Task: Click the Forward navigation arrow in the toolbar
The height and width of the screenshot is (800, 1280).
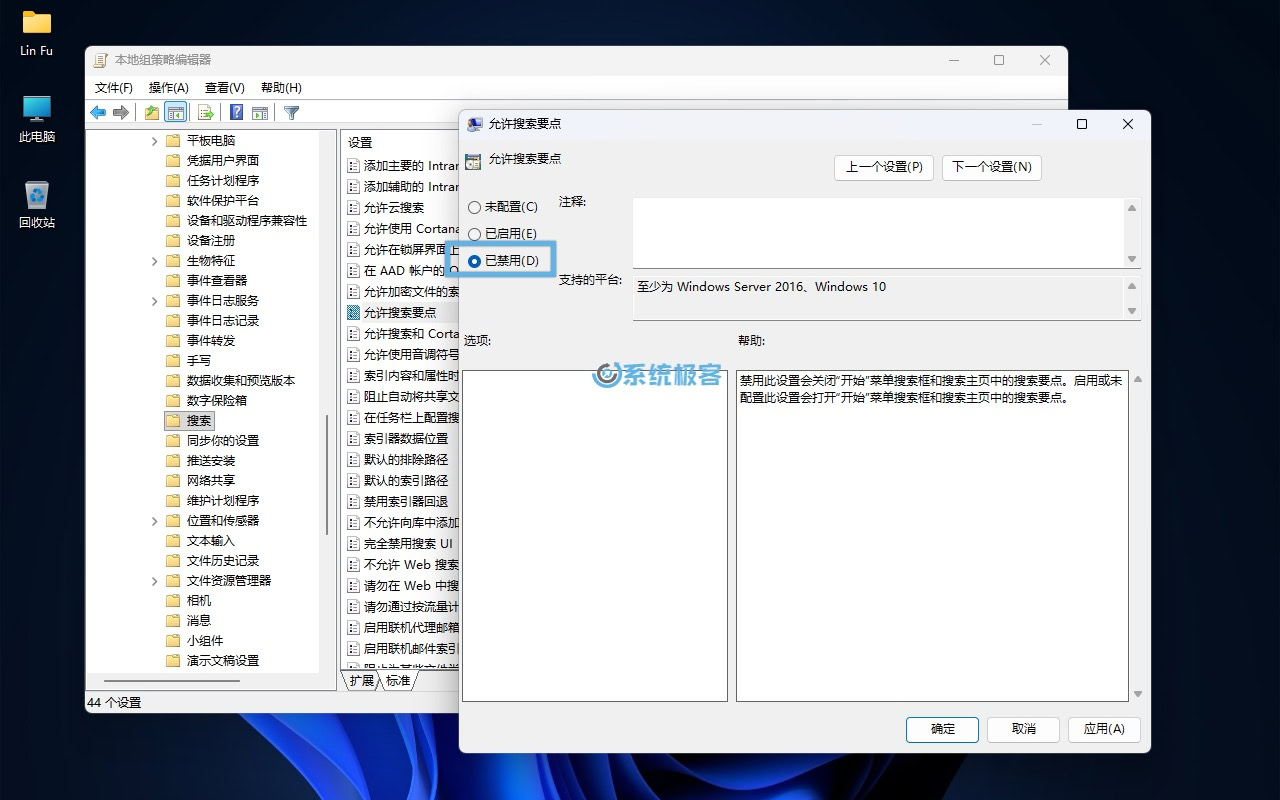Action: [x=119, y=112]
